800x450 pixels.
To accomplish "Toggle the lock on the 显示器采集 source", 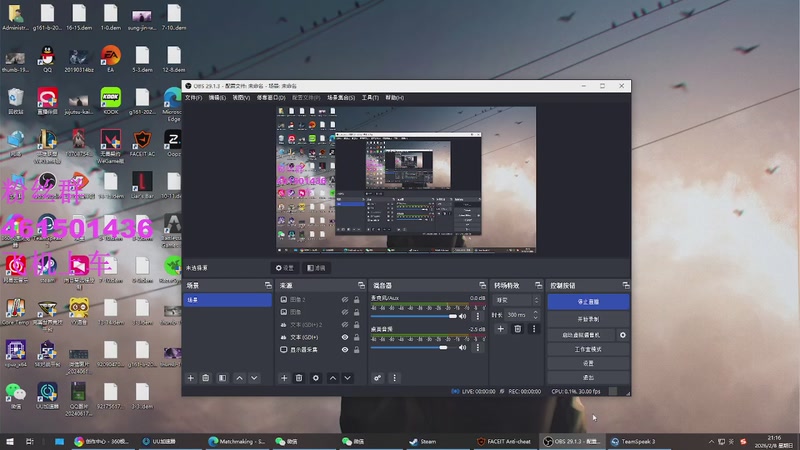I will pos(357,350).
